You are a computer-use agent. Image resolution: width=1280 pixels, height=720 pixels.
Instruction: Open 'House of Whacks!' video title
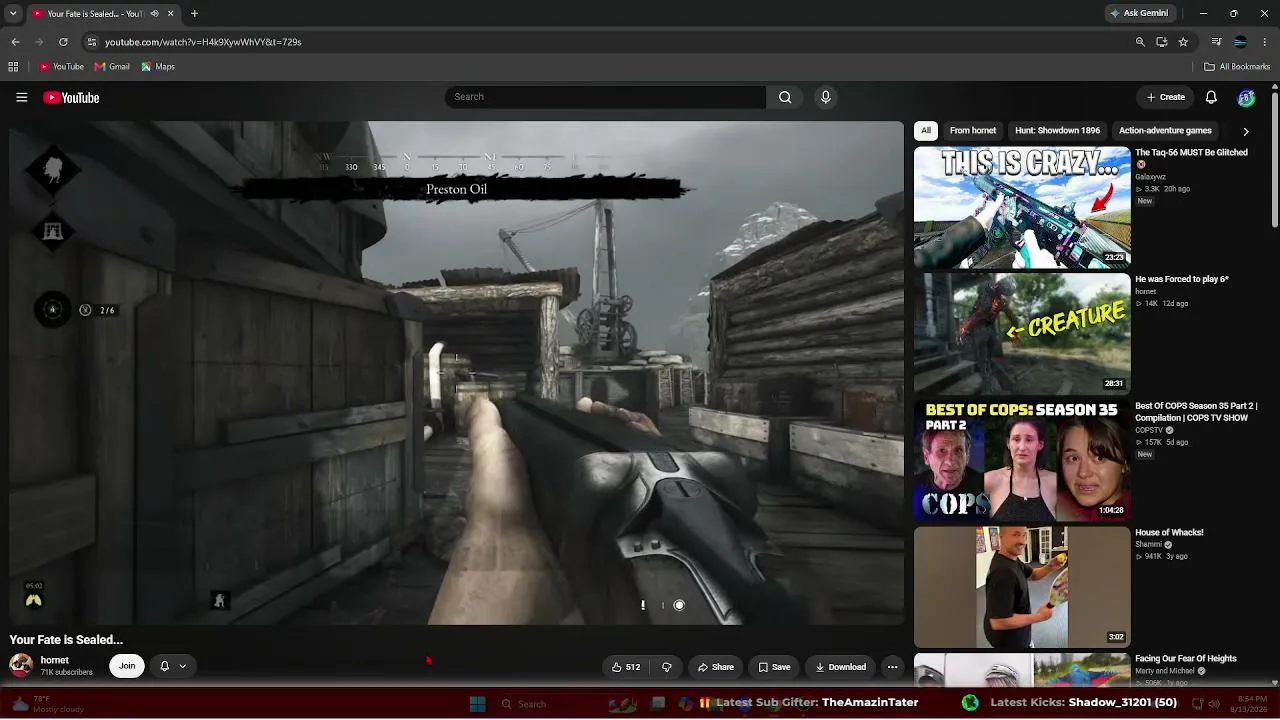[x=1169, y=533]
